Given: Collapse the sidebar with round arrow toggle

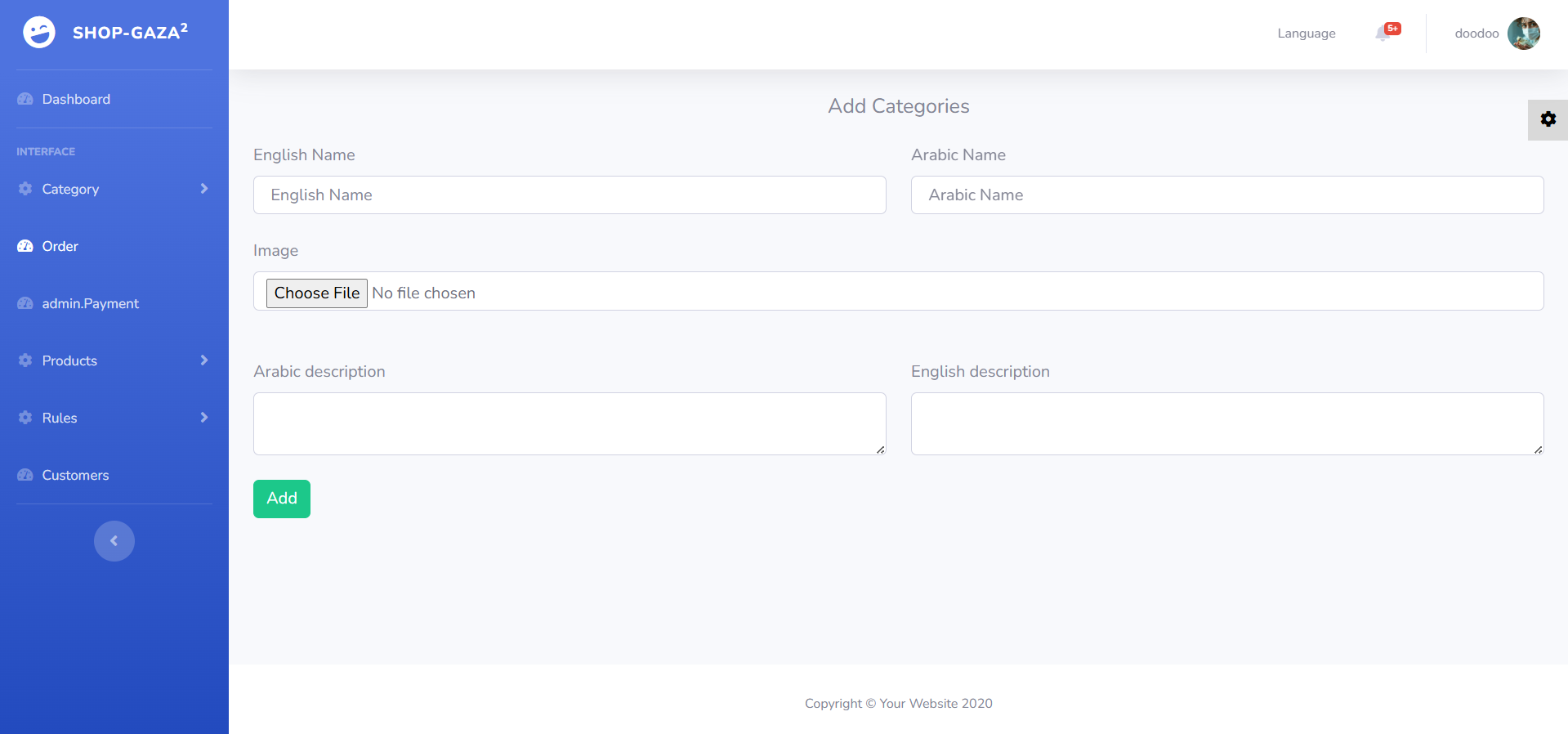Looking at the screenshot, I should pyautogui.click(x=114, y=541).
